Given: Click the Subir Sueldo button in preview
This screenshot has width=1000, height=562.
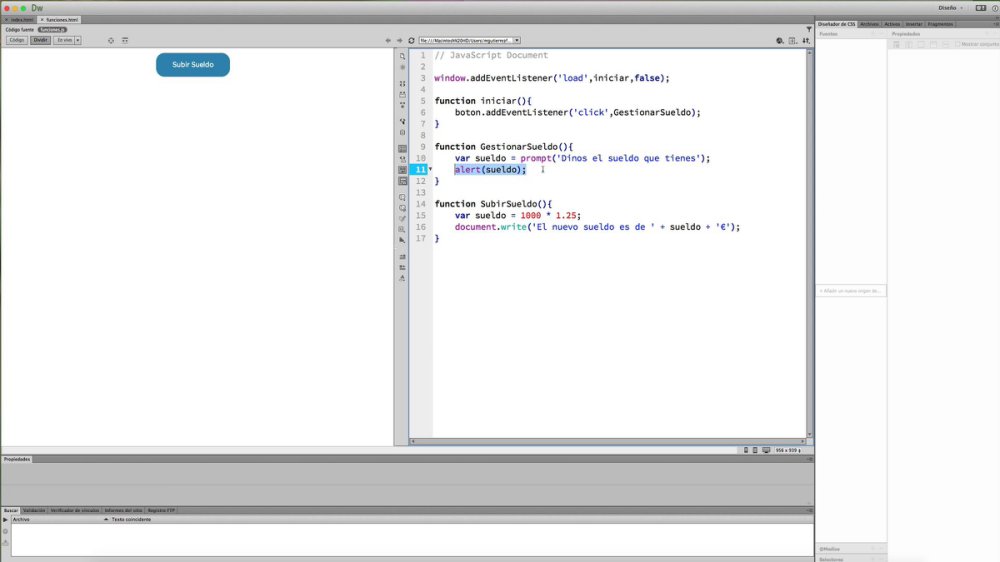Looking at the screenshot, I should [193, 64].
